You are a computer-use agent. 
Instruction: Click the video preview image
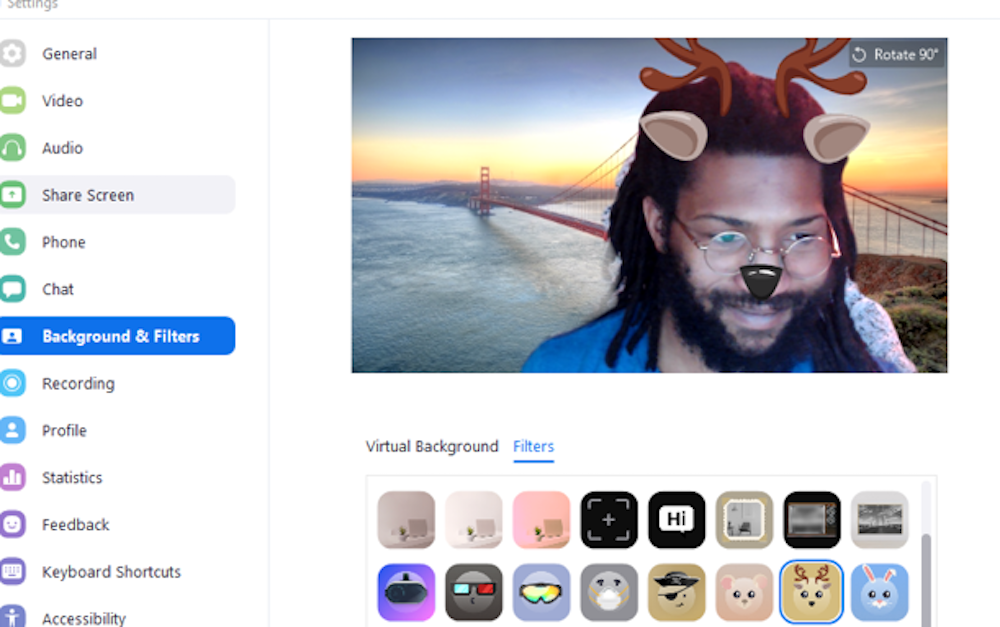coord(649,205)
